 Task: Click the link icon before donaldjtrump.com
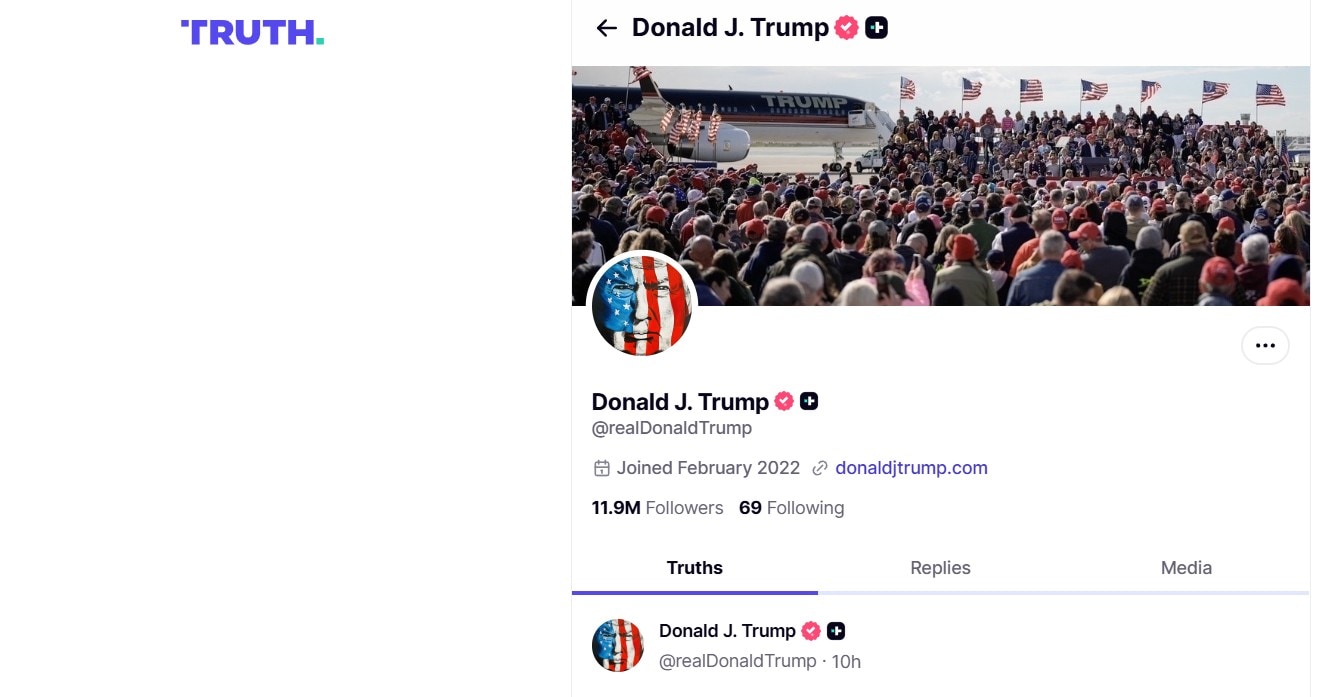click(x=820, y=467)
